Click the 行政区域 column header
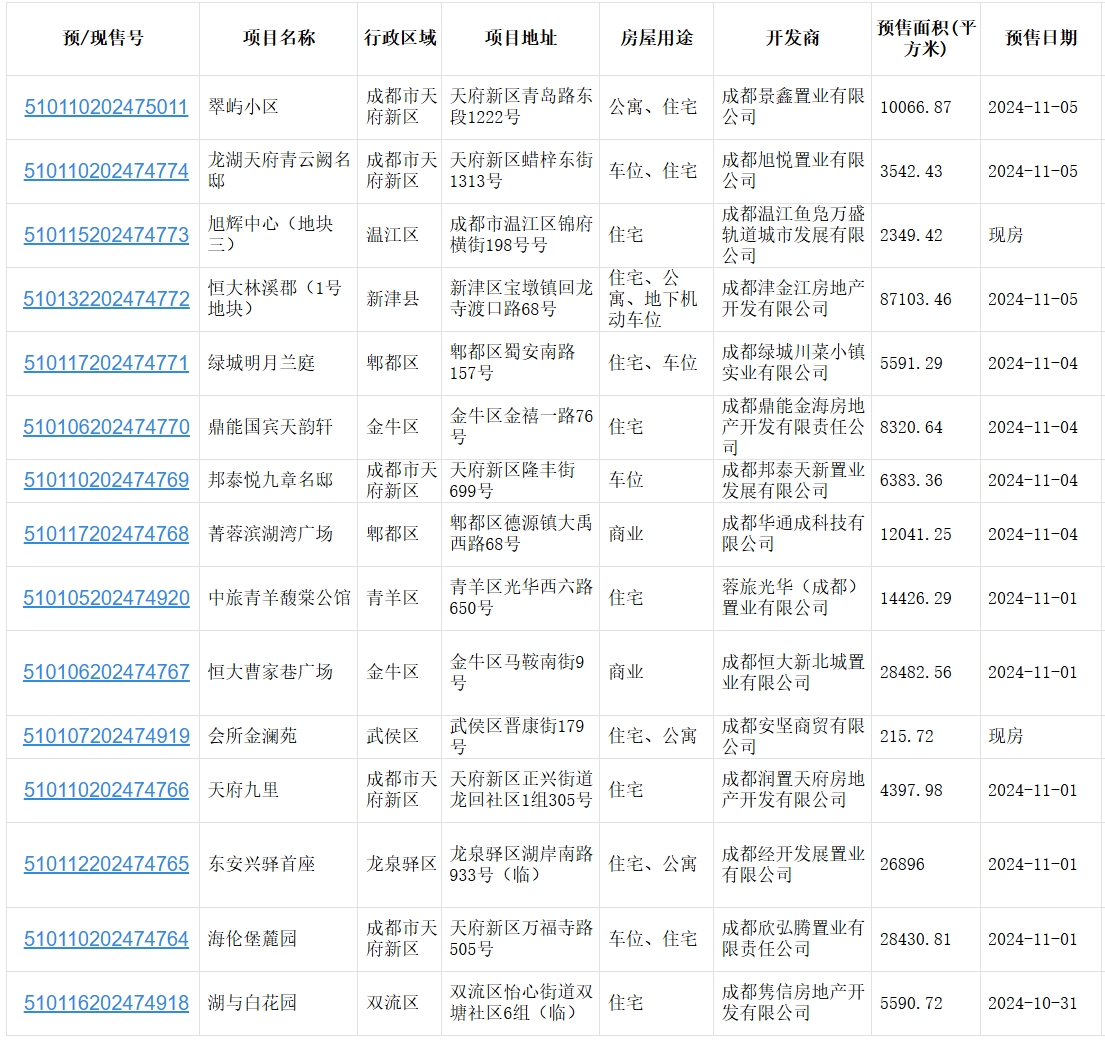1105x1041 pixels. pos(400,38)
